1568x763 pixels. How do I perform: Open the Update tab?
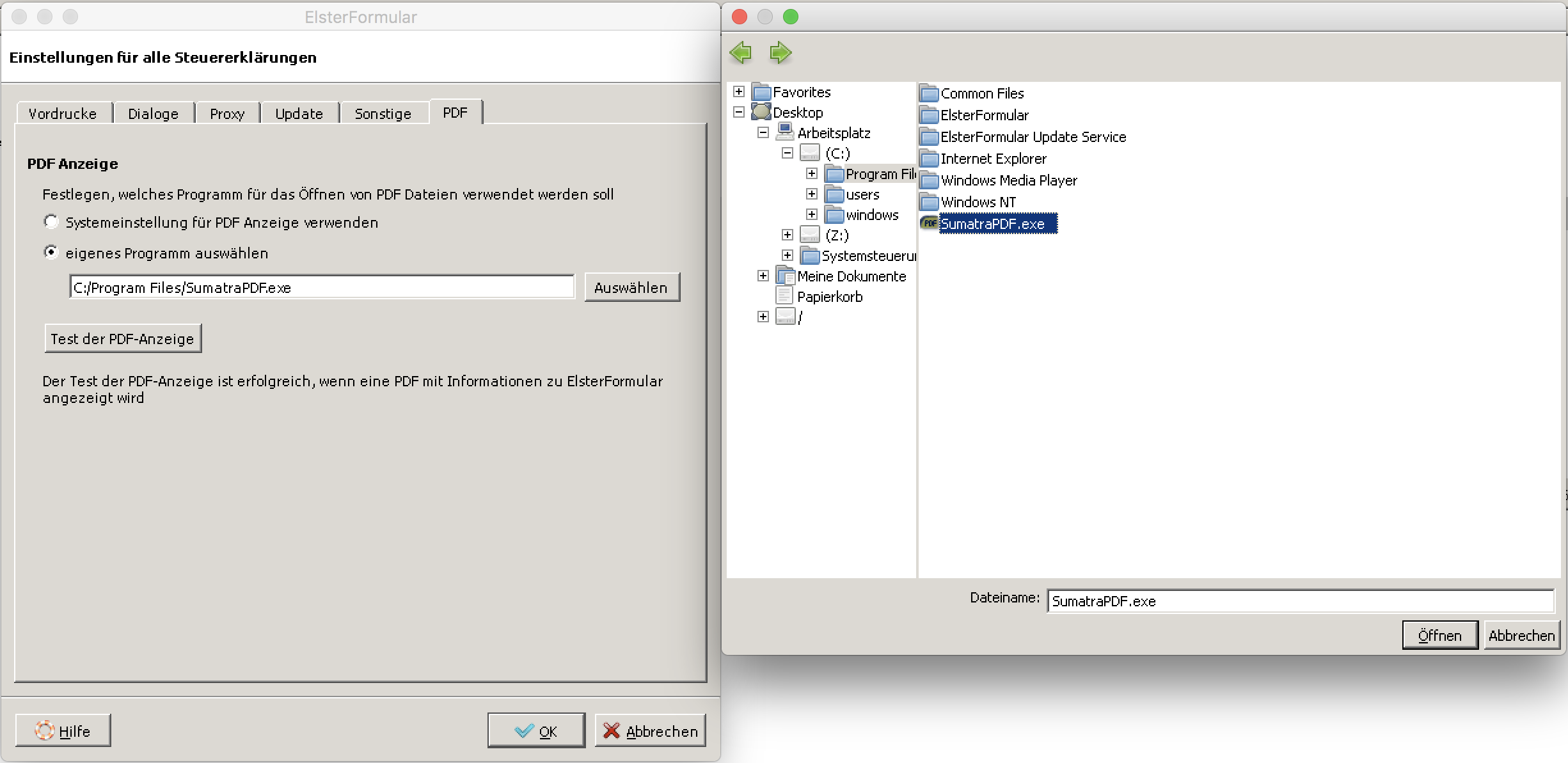[299, 113]
